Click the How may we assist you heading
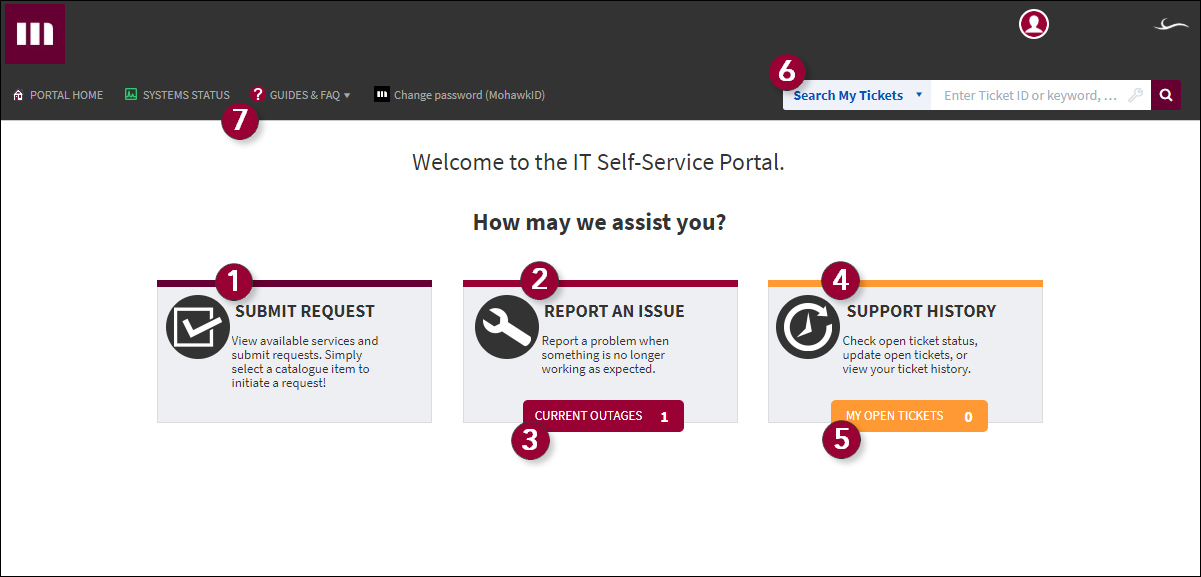The height and width of the screenshot is (577, 1201). [600, 221]
